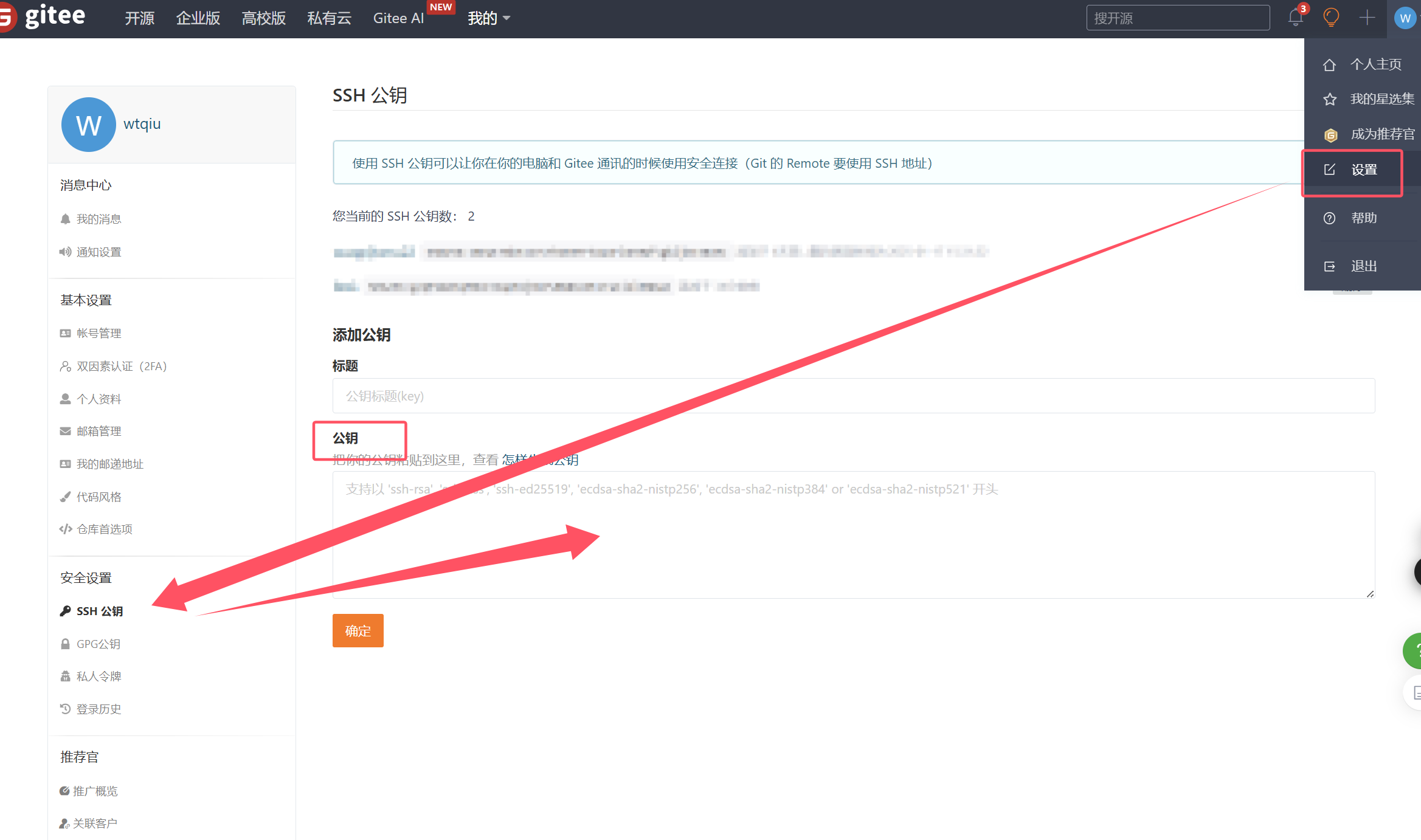The image size is (1421, 840).
Task: Click the user-shield icon beside 双因素认证
Action: point(66,367)
